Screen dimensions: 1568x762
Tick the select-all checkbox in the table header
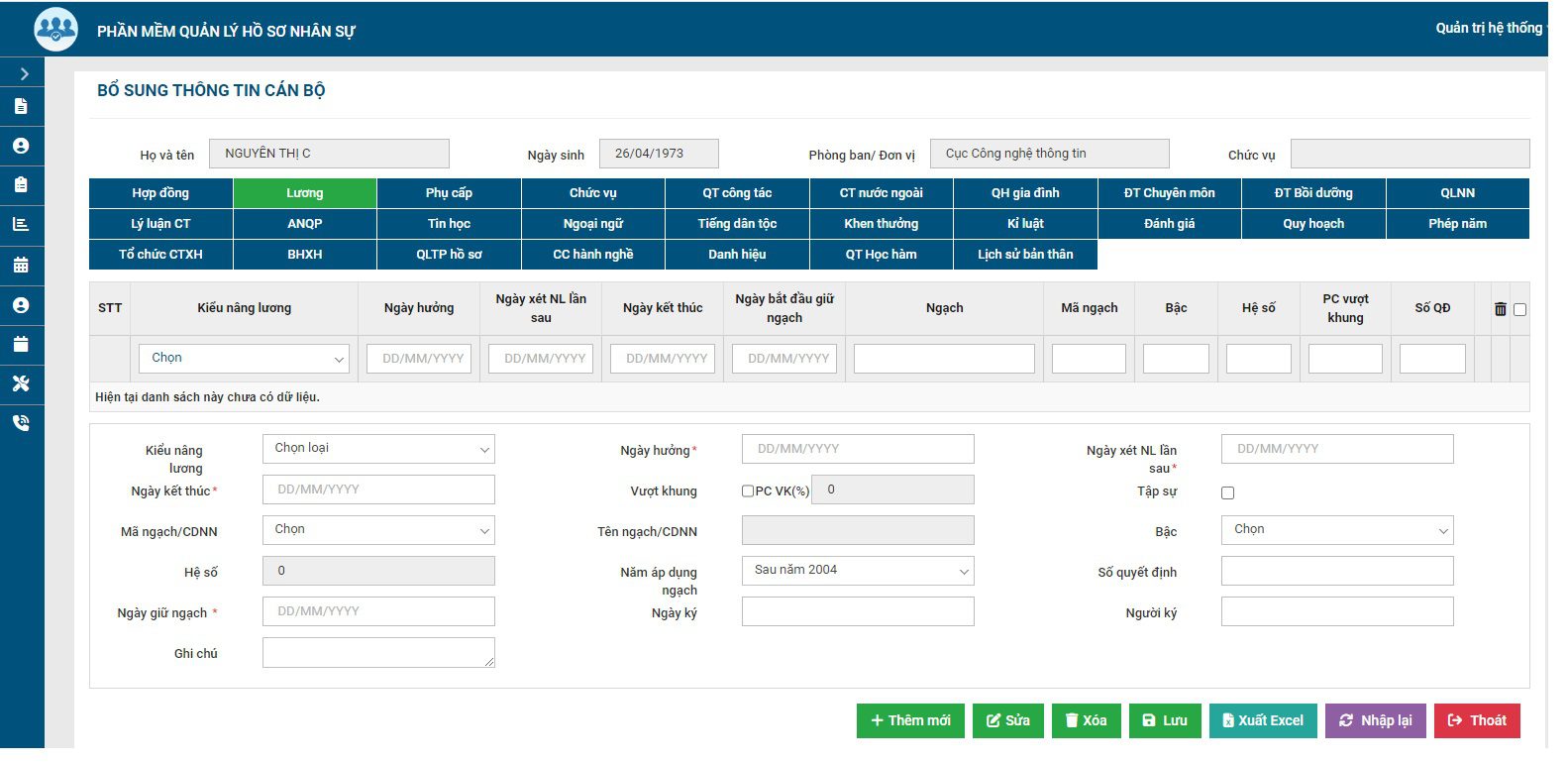tap(1519, 309)
